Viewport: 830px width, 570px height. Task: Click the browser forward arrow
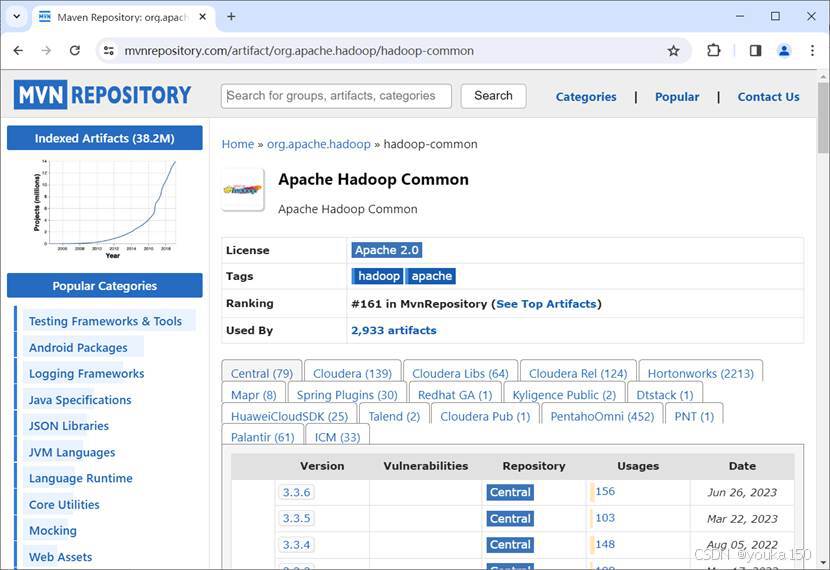[47, 51]
